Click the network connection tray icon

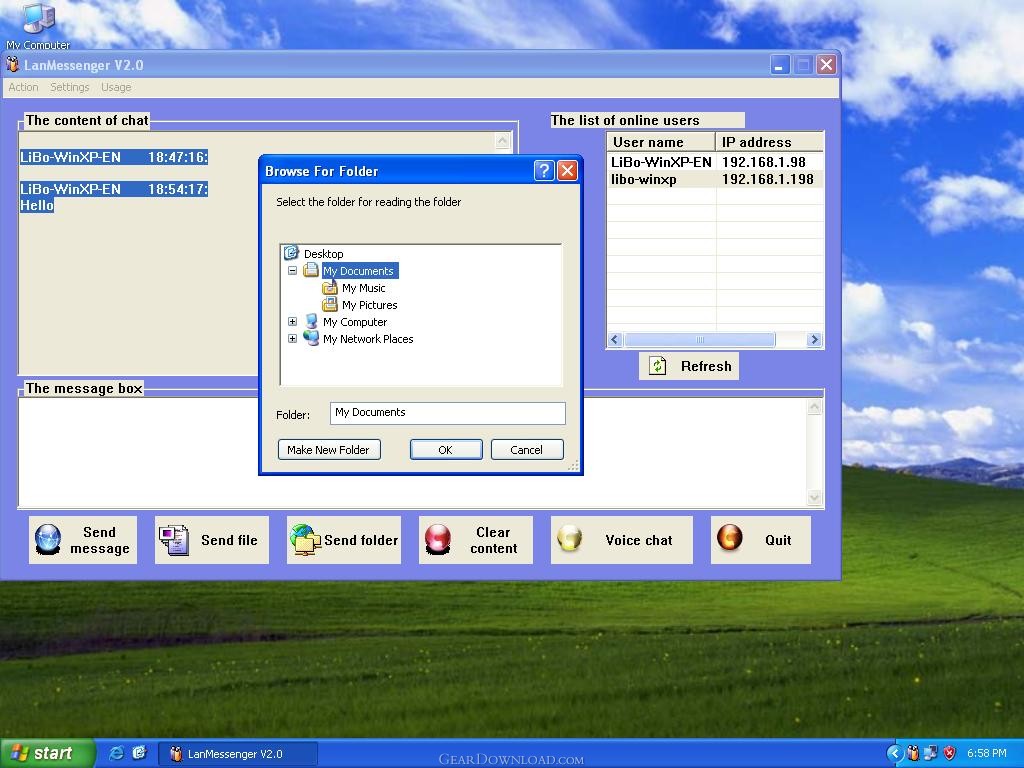931,753
